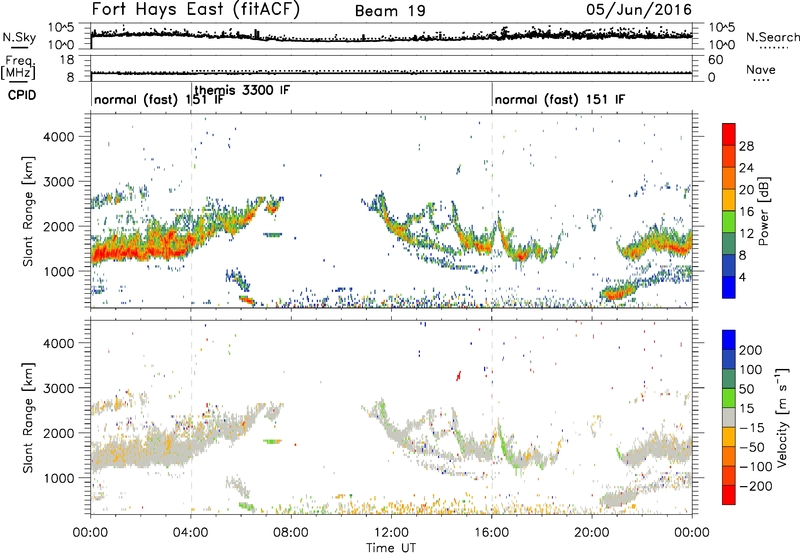Click the 'N.Search' legend label
800x554 pixels.
coord(772,37)
